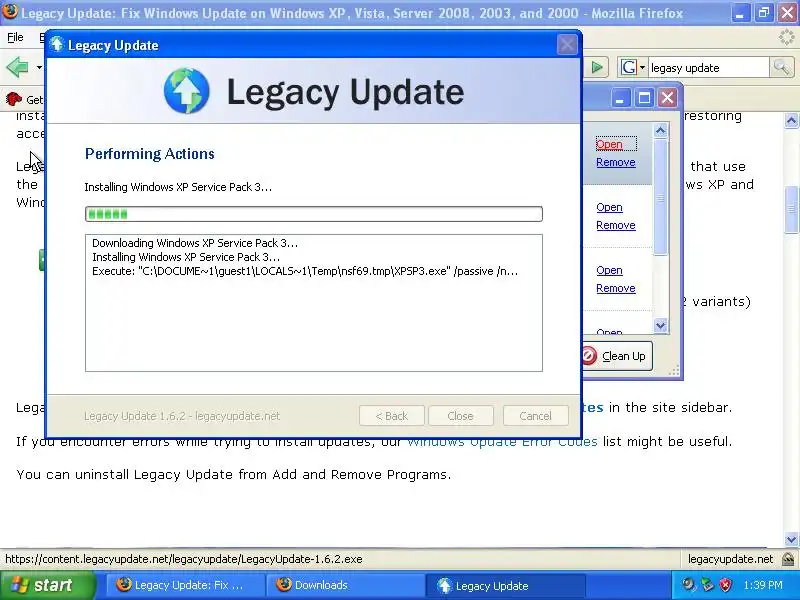
Task: Click third Open link in Downloads window
Action: (x=609, y=270)
